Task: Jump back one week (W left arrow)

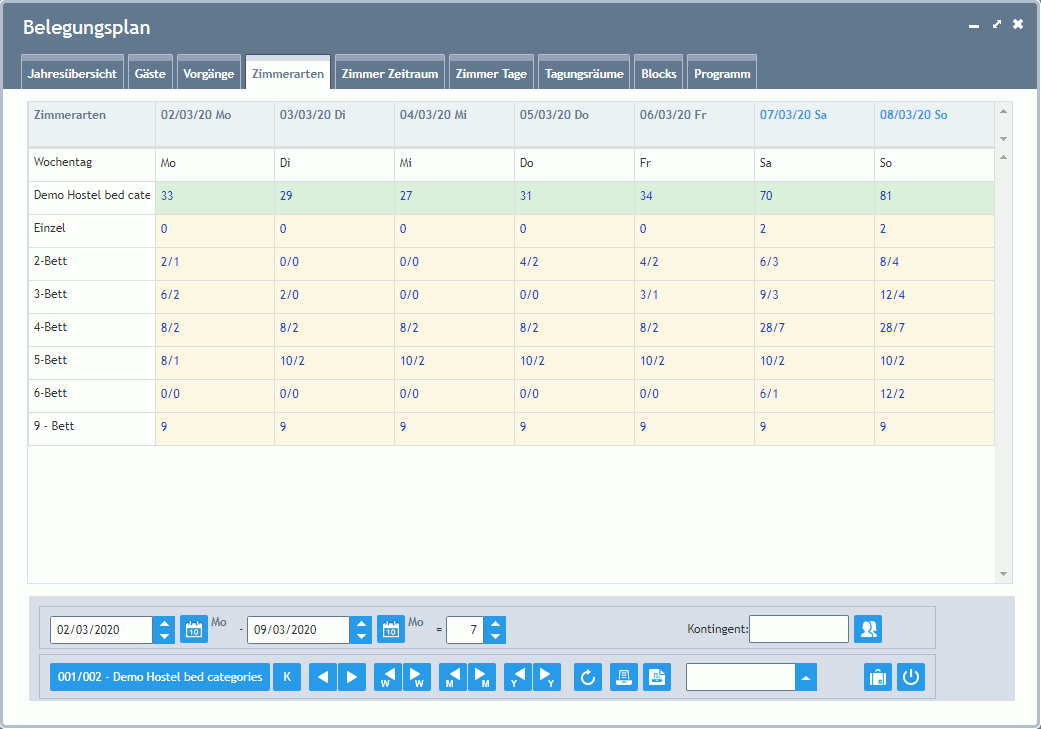Action: tap(388, 677)
